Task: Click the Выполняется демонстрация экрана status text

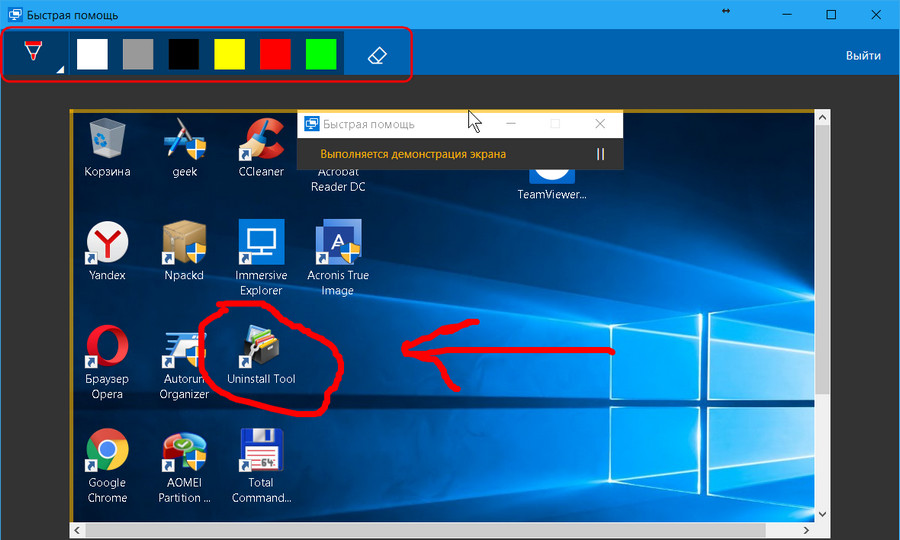Action: pyautogui.click(x=413, y=154)
